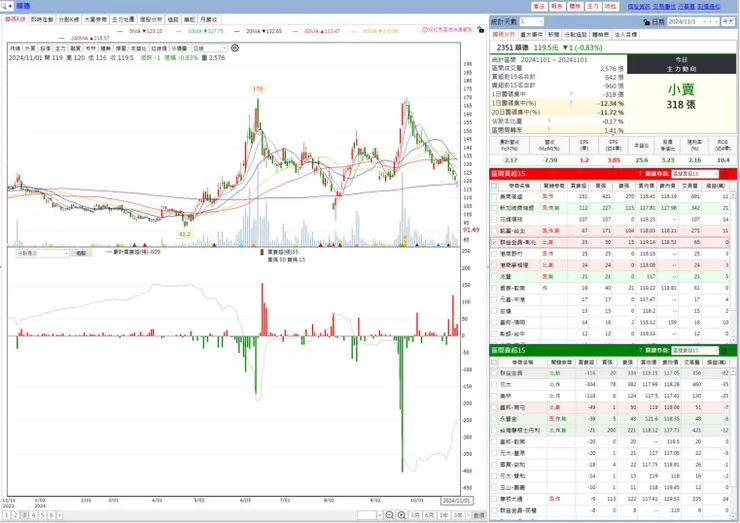Toggle the lock icon beside 日期
740x523 pixels.
[x=647, y=22]
